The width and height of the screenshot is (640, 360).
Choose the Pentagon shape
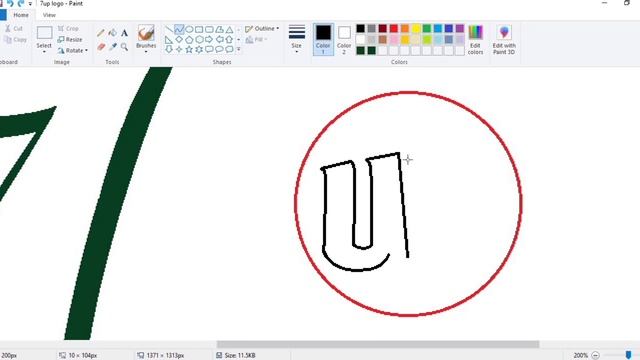pyautogui.click(x=189, y=40)
